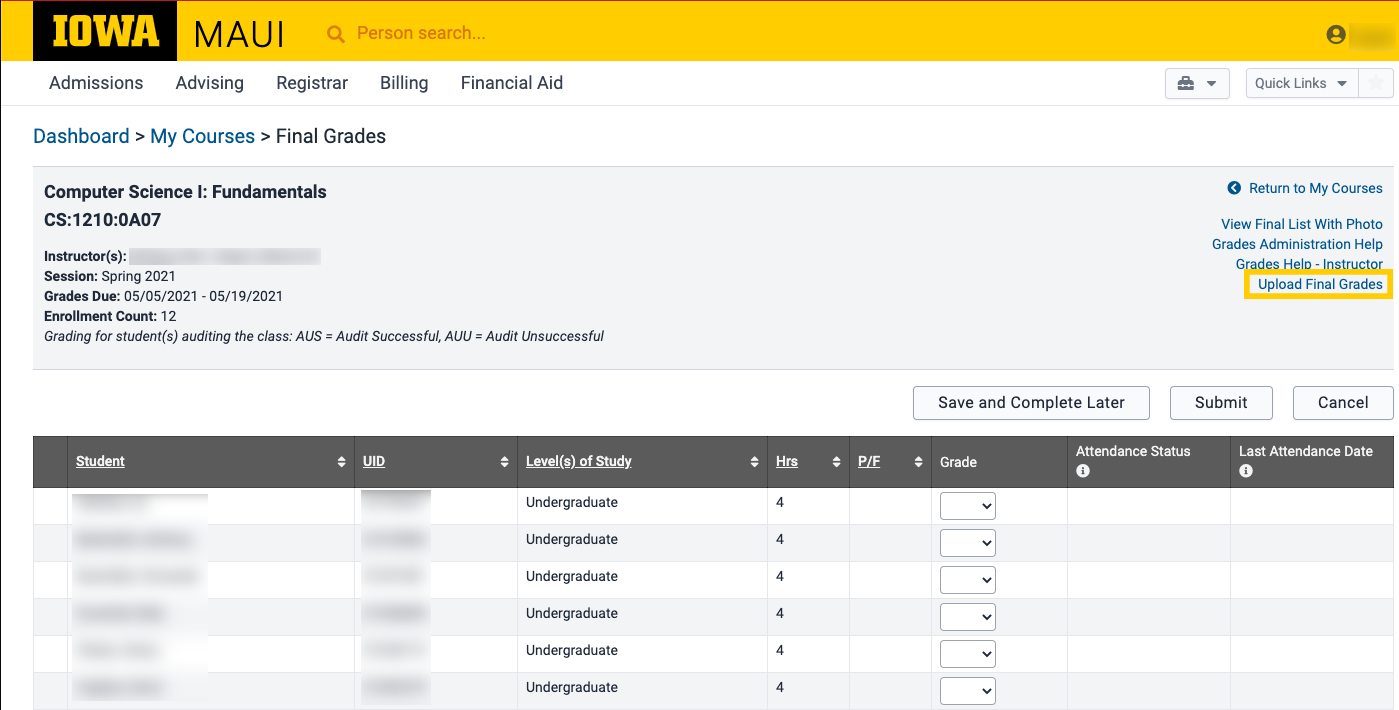The width and height of the screenshot is (1399, 710).
Task: Open the Registrar menu
Action: click(312, 84)
